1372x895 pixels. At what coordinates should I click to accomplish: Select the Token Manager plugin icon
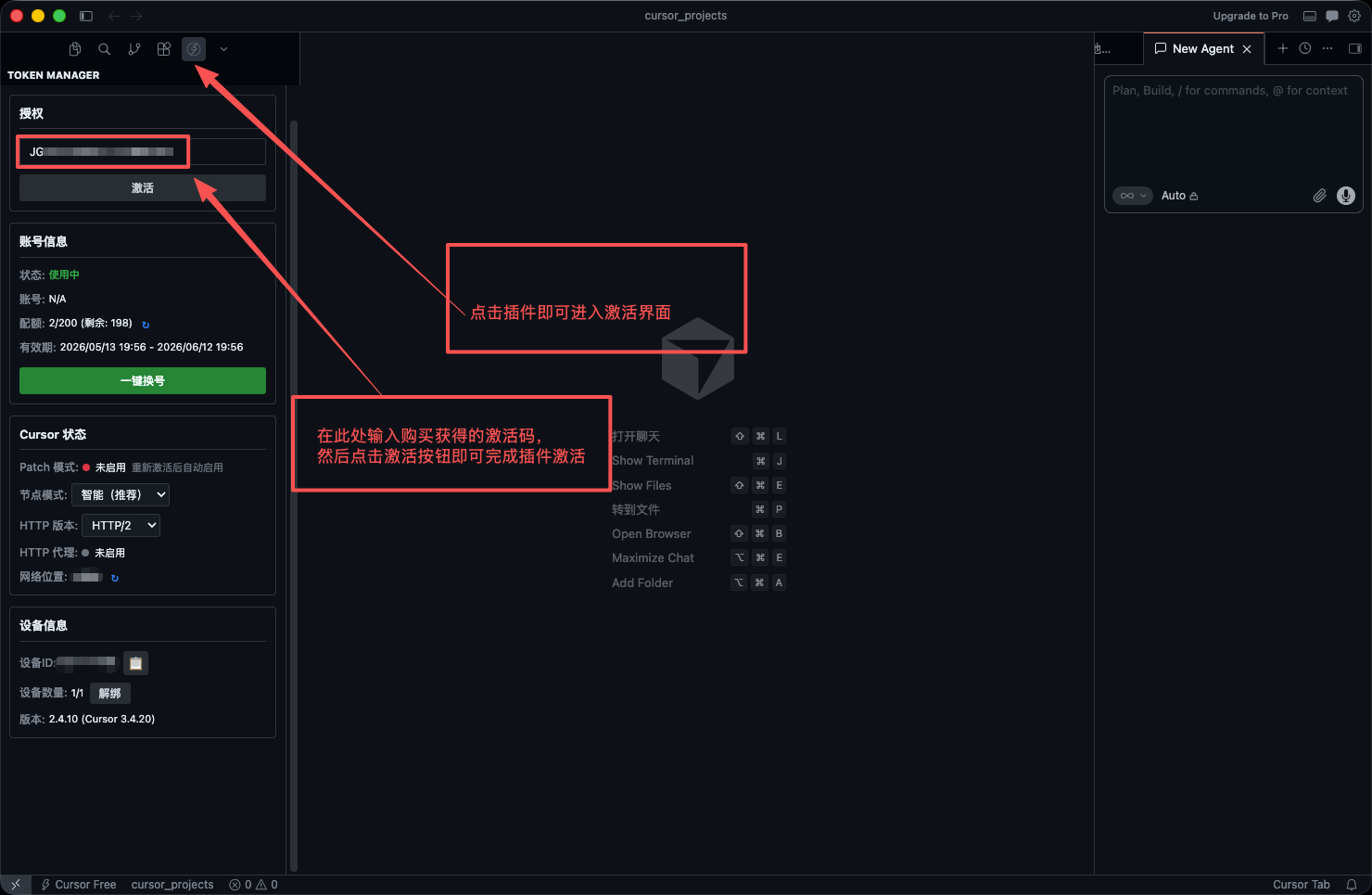point(194,49)
